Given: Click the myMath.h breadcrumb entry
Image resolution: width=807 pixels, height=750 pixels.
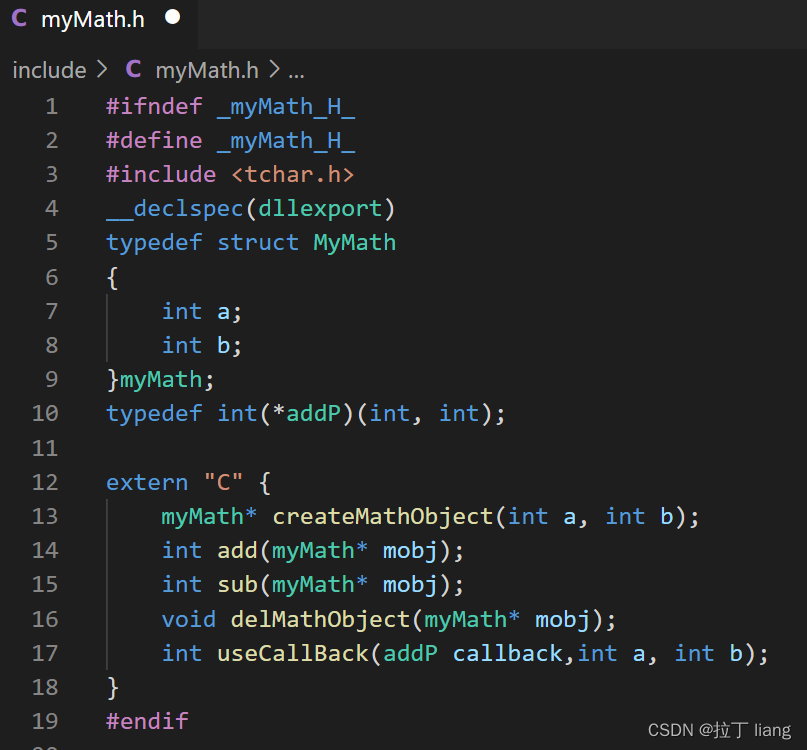Looking at the screenshot, I should pos(206,70).
